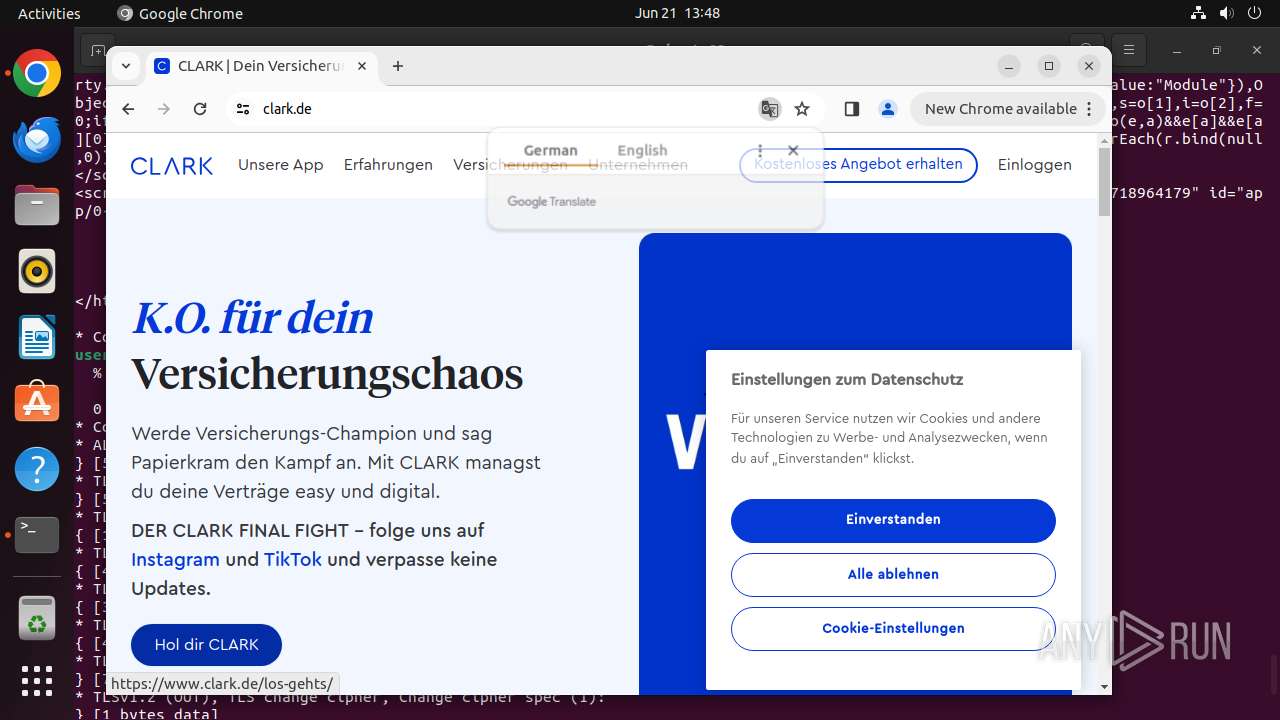The height and width of the screenshot is (720, 1280).
Task: Click the CLARK logo
Action: (x=172, y=166)
